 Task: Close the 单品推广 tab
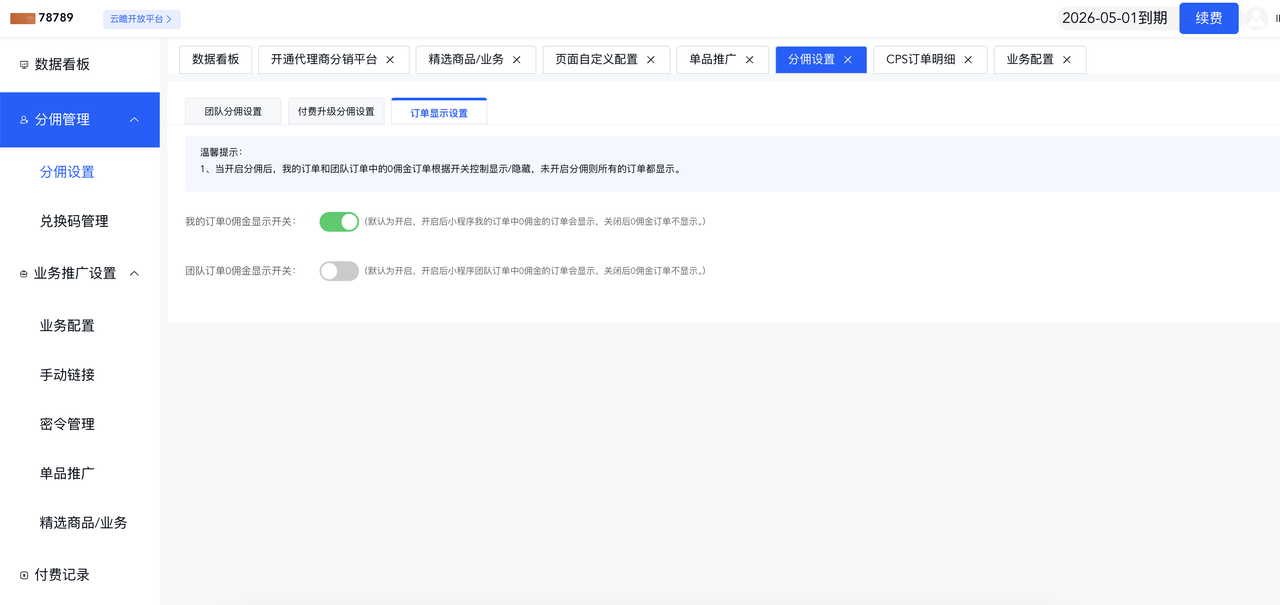[x=749, y=60]
